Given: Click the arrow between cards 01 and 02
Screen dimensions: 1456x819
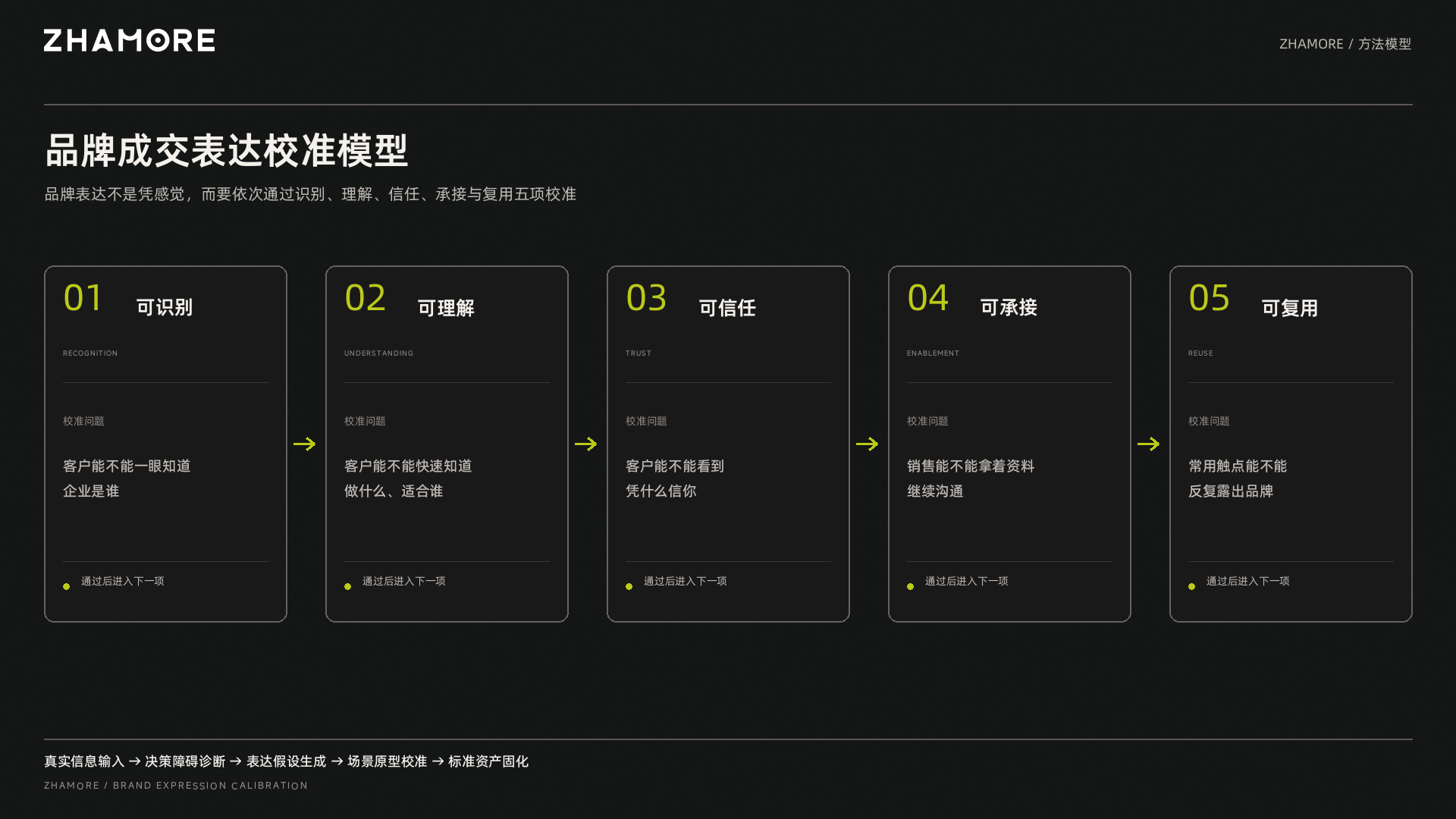Looking at the screenshot, I should (x=305, y=444).
